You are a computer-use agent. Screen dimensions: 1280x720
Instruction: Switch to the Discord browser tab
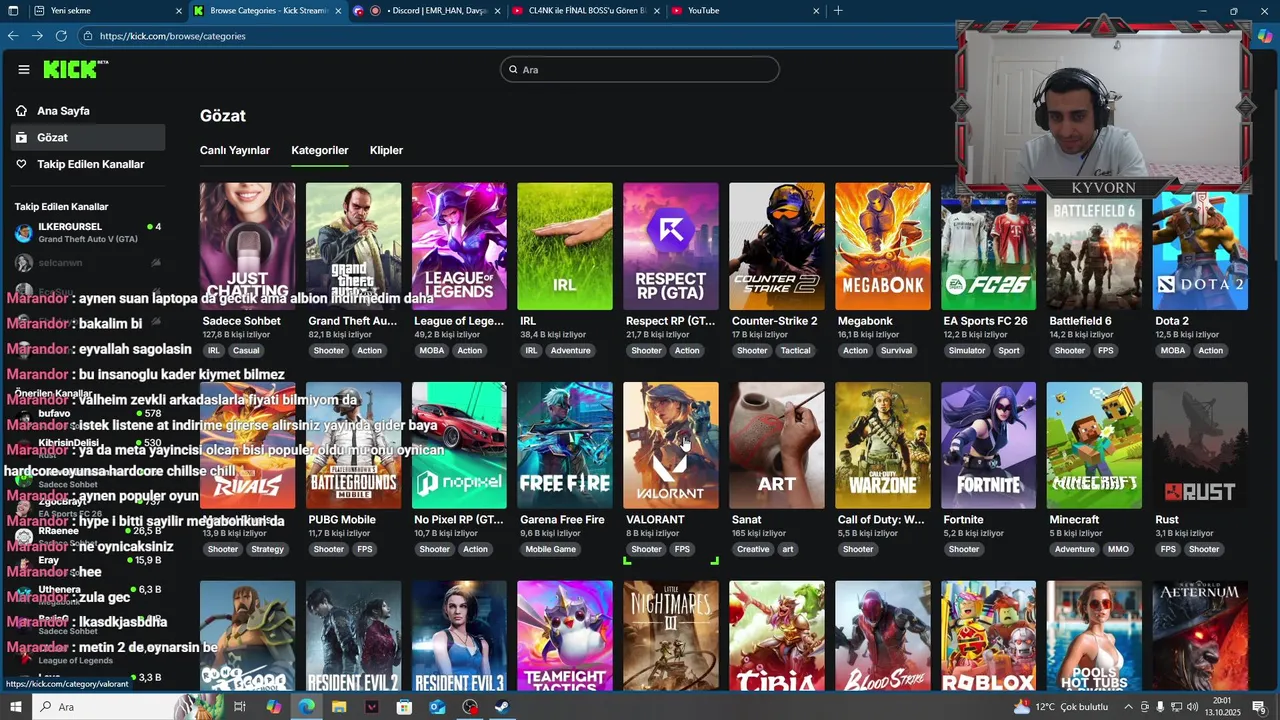428,11
